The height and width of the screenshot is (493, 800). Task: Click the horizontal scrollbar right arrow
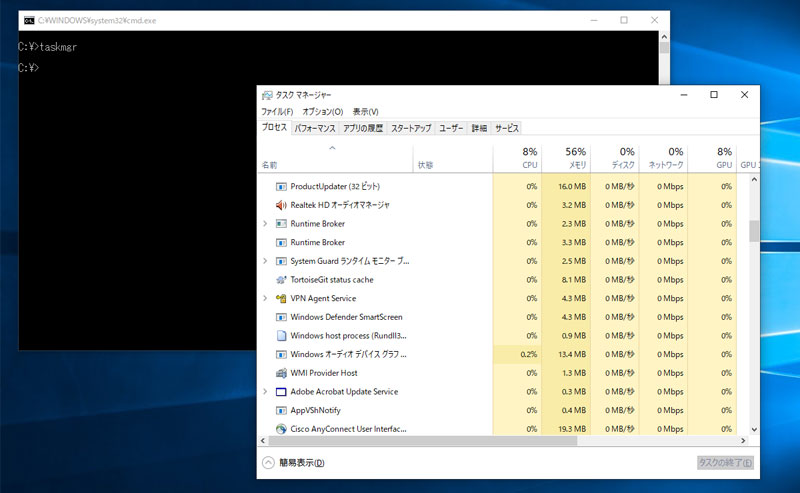click(x=743, y=440)
